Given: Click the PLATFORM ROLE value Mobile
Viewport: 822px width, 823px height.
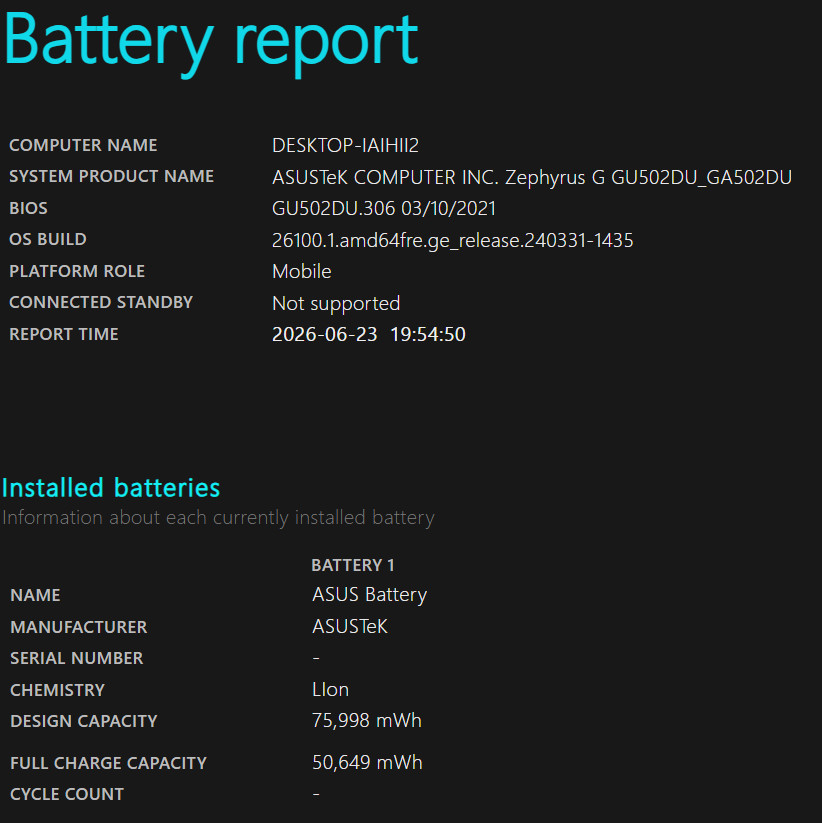Looking at the screenshot, I should point(302,271).
